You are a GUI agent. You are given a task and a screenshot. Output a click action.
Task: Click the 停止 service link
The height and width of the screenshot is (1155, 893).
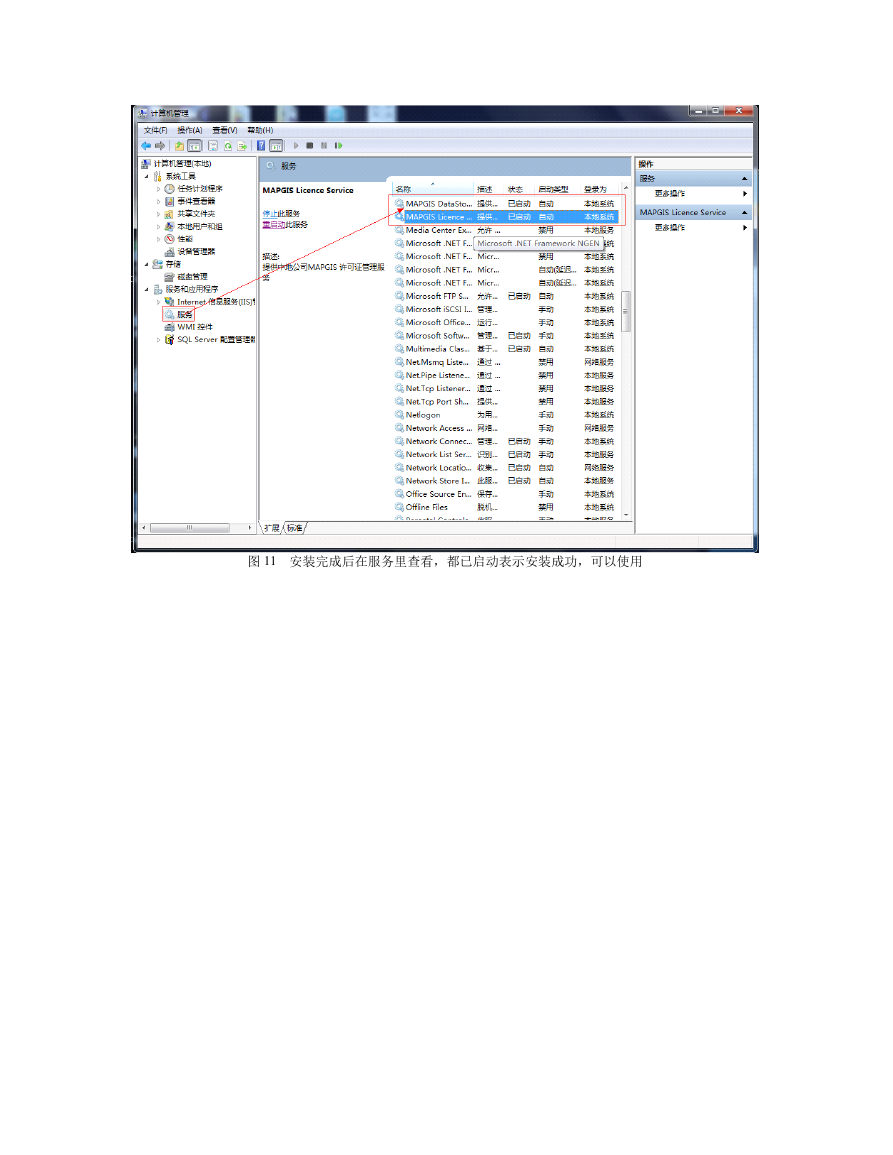coord(270,214)
